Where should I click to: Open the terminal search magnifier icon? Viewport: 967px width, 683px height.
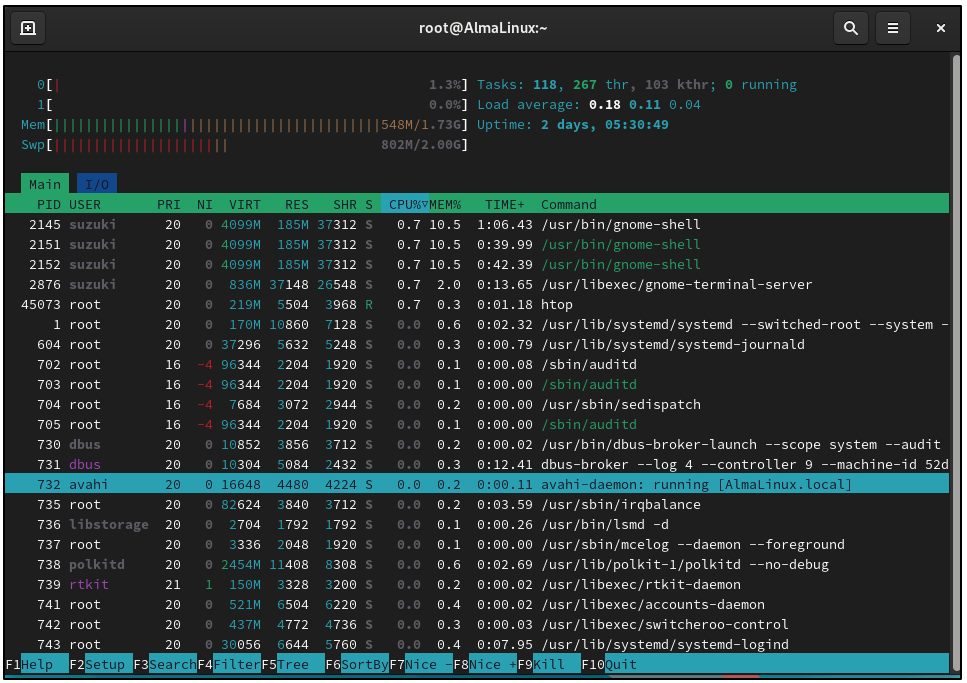[x=851, y=28]
